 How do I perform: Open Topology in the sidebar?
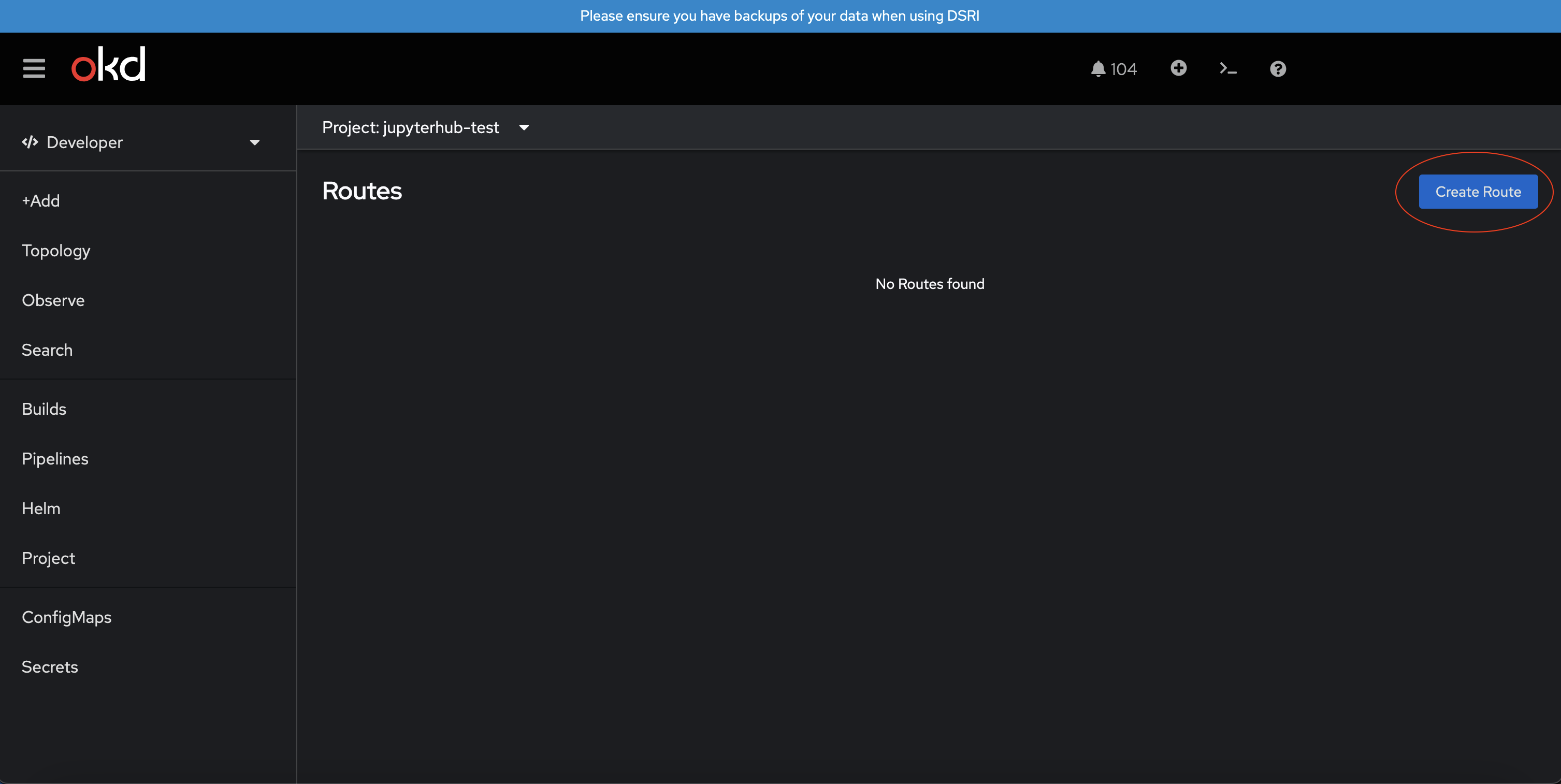click(x=56, y=250)
